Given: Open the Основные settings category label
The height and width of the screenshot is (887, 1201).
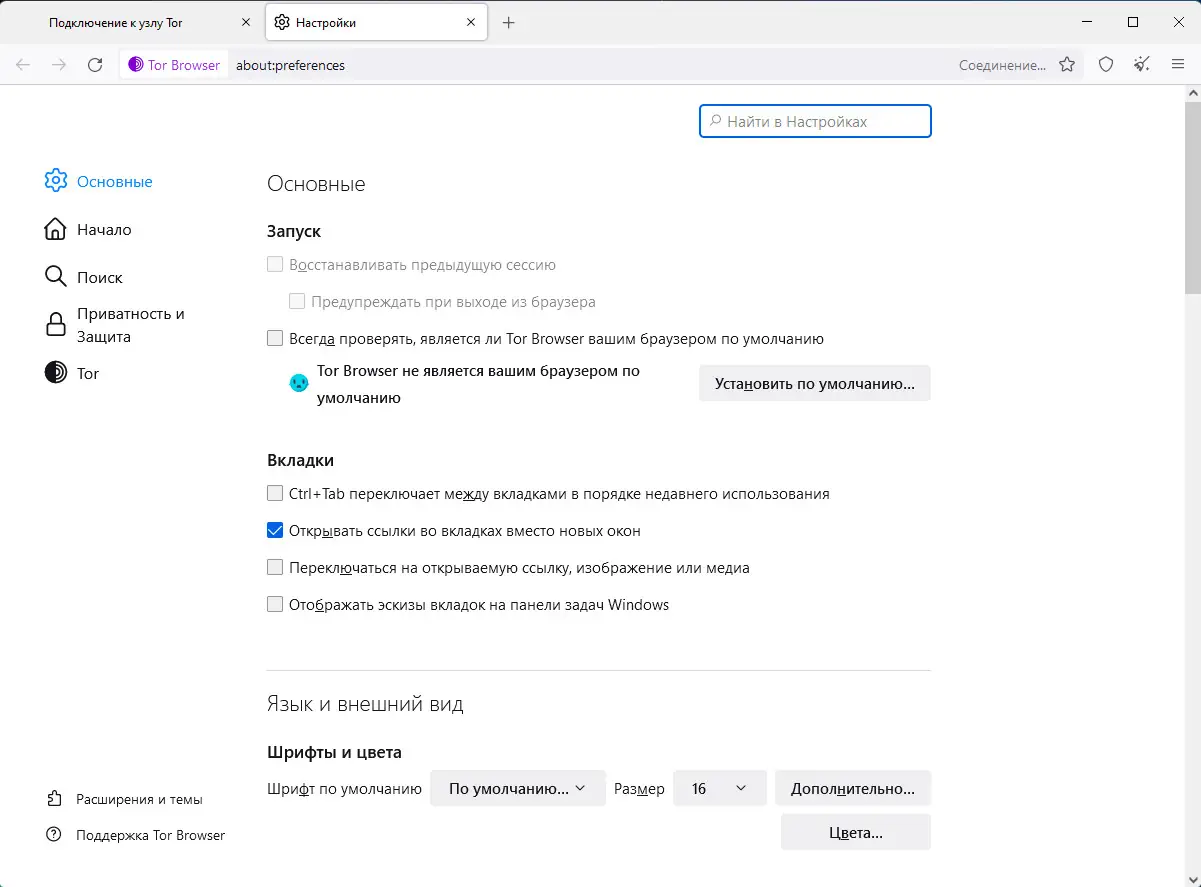Looking at the screenshot, I should 115,182.
